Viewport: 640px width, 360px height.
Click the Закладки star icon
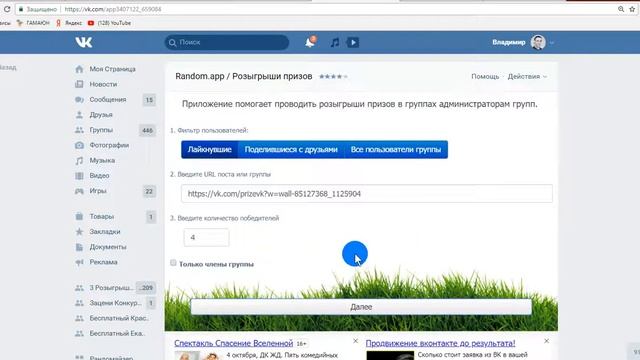click(79, 231)
